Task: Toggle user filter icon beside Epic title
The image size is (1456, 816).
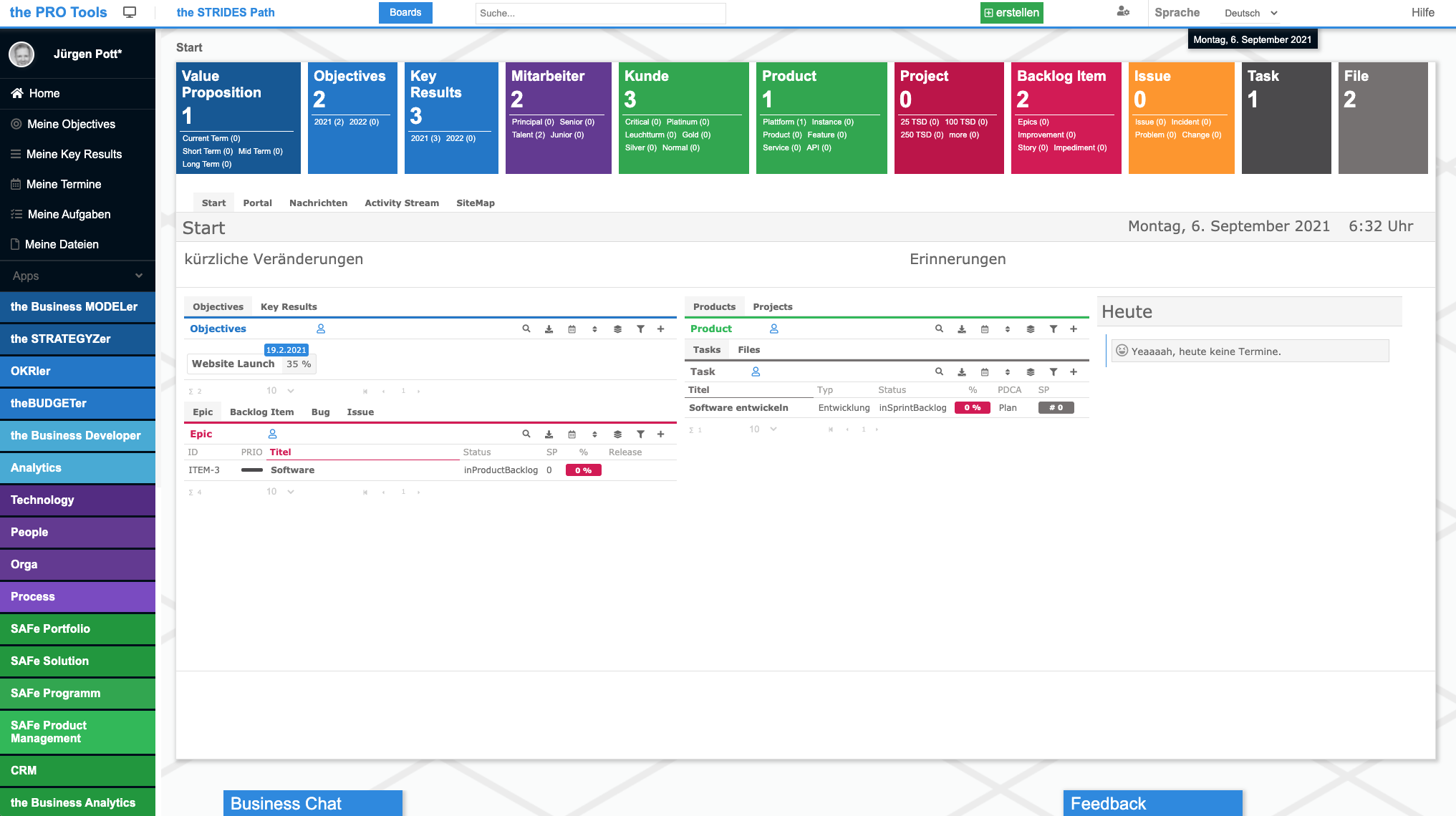Action: pos(272,434)
